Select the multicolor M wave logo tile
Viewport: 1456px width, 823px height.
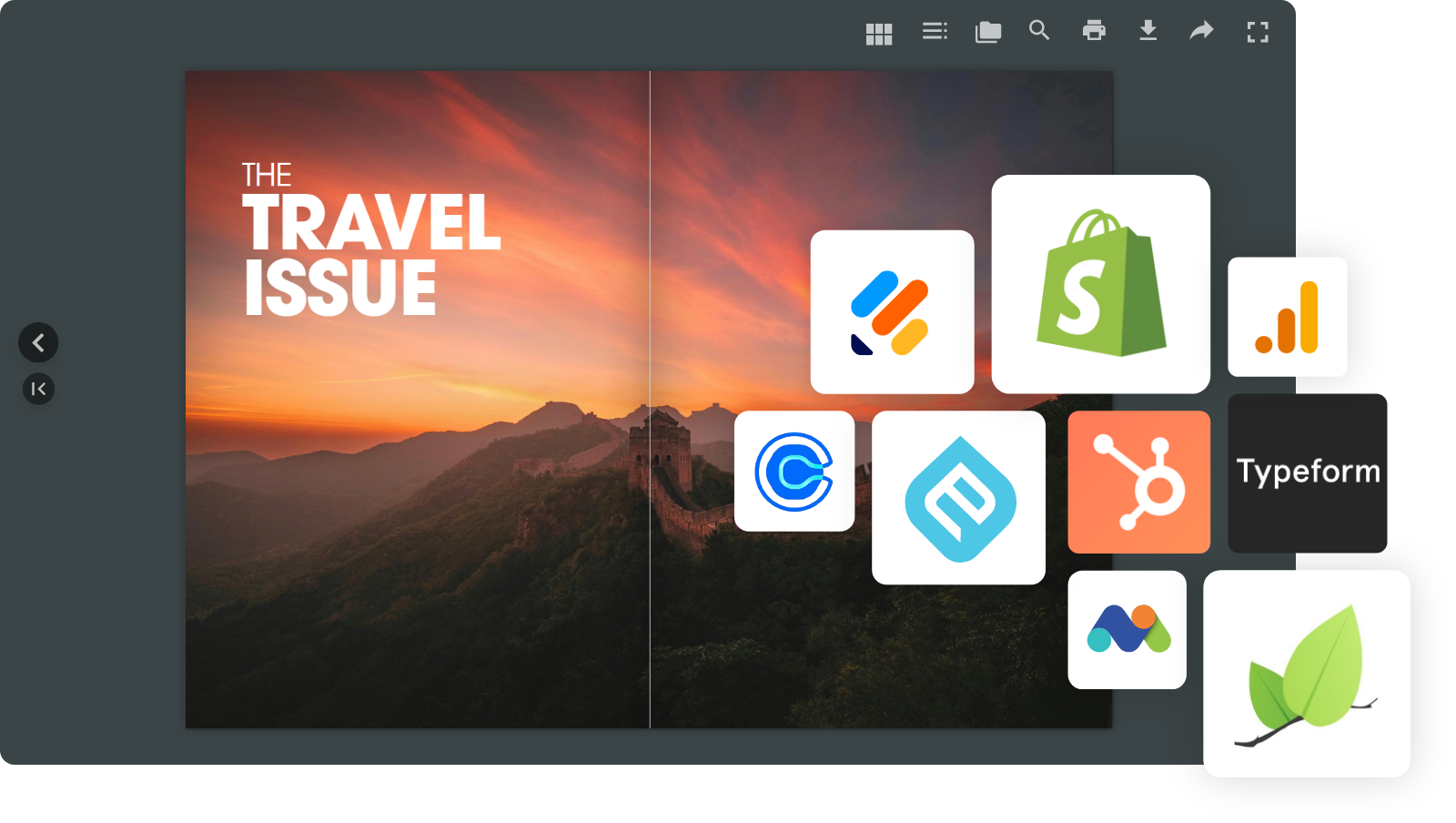click(x=1127, y=630)
